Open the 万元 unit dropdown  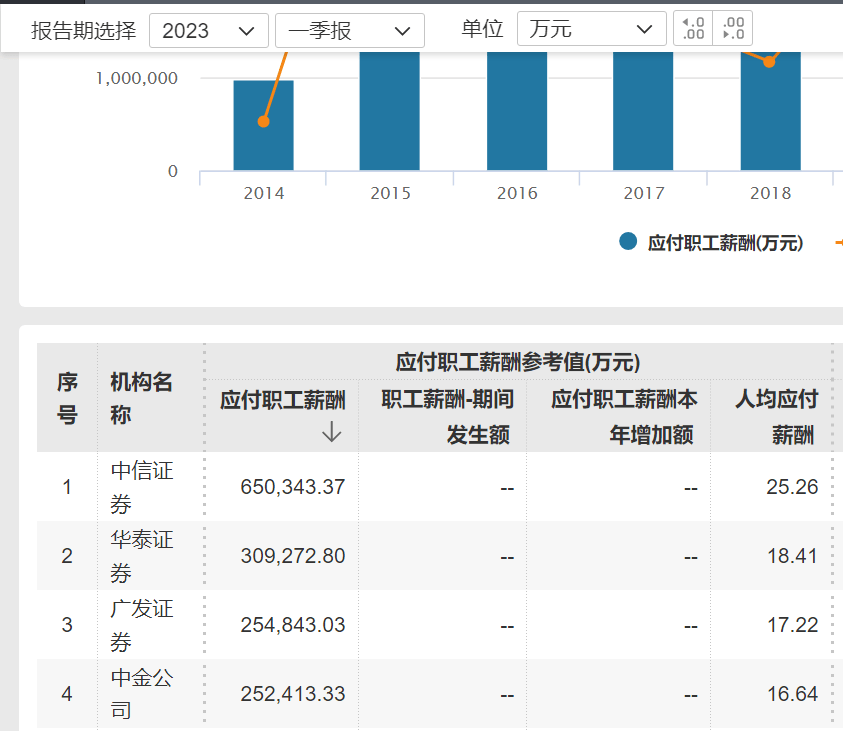(591, 30)
